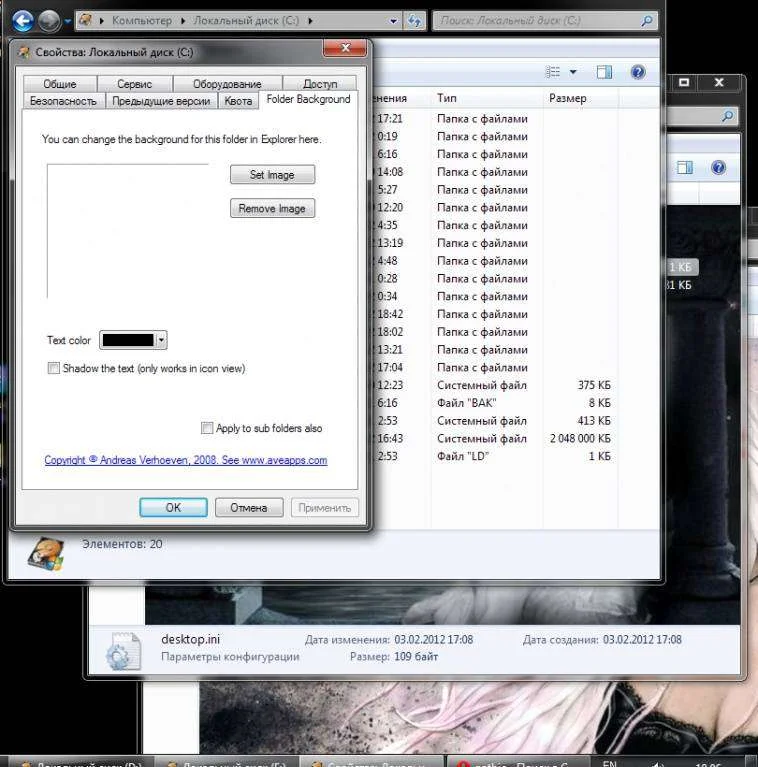The height and width of the screenshot is (767, 758).
Task: Click the drive icon in the details pane
Action: point(46,554)
